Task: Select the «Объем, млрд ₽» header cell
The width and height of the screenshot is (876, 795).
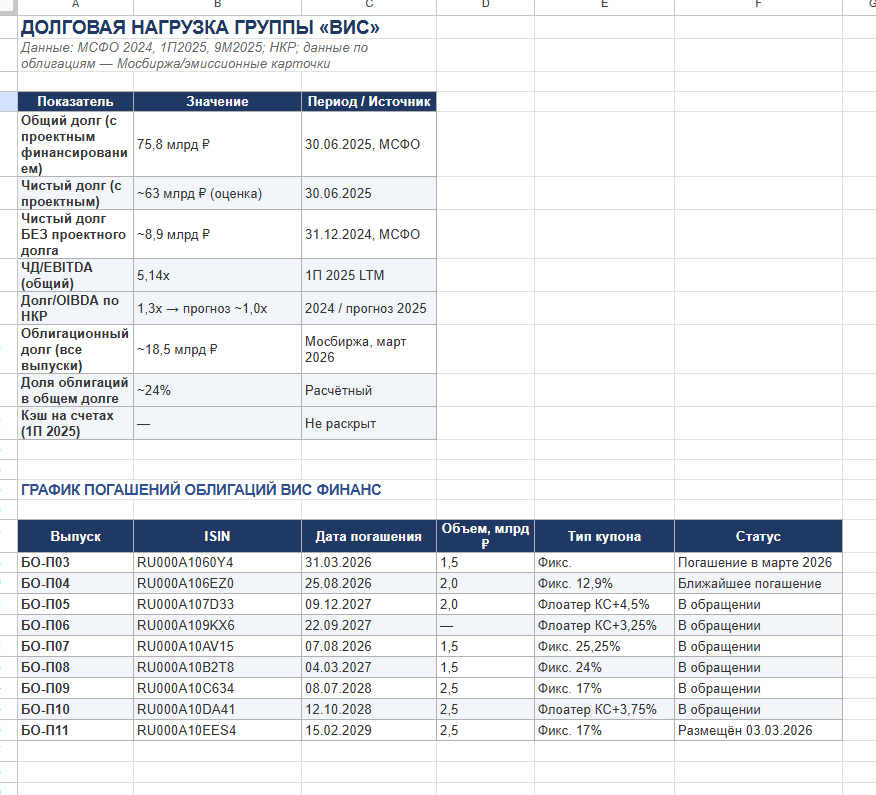Action: pos(485,536)
